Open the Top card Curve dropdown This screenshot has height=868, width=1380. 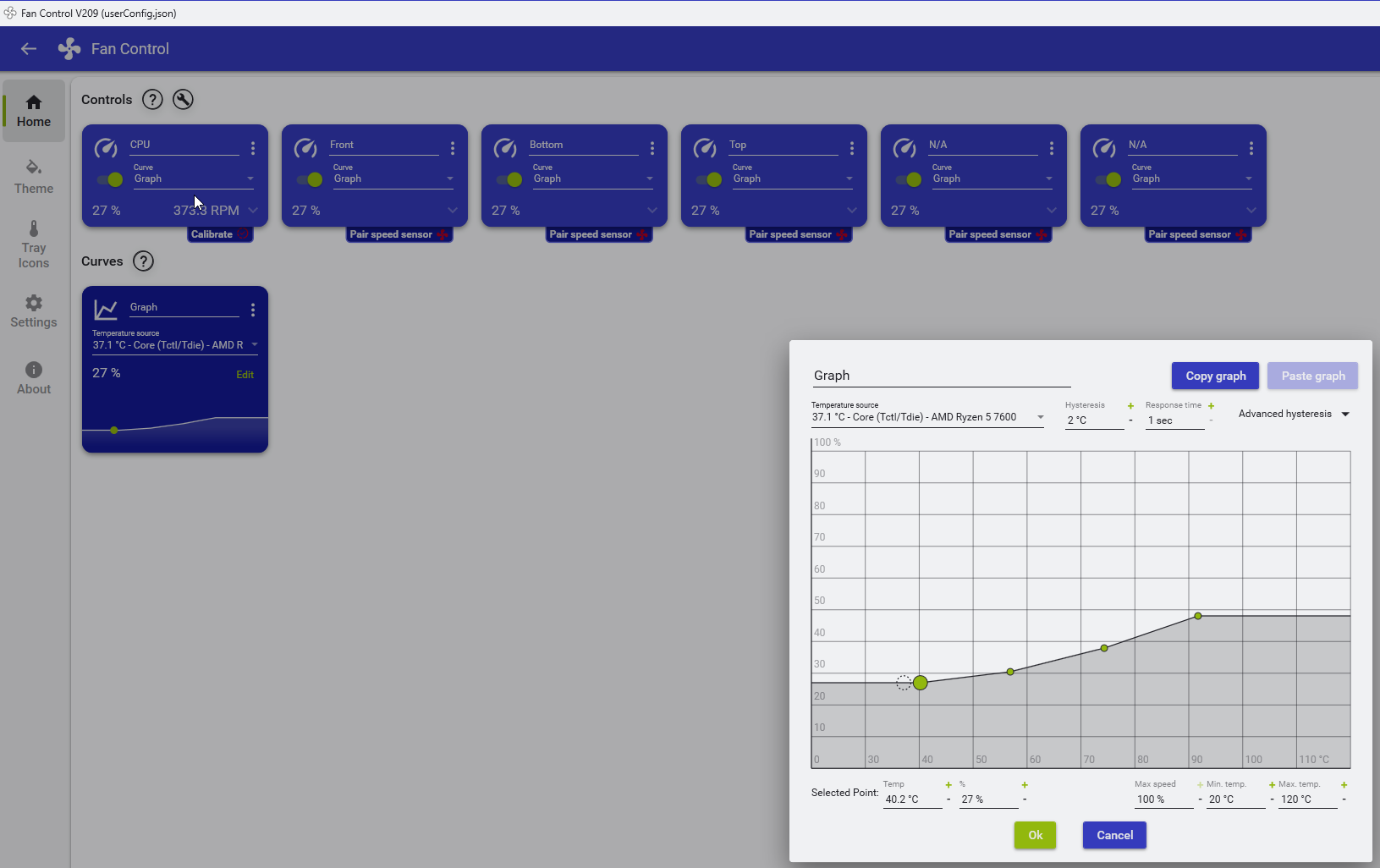point(793,179)
